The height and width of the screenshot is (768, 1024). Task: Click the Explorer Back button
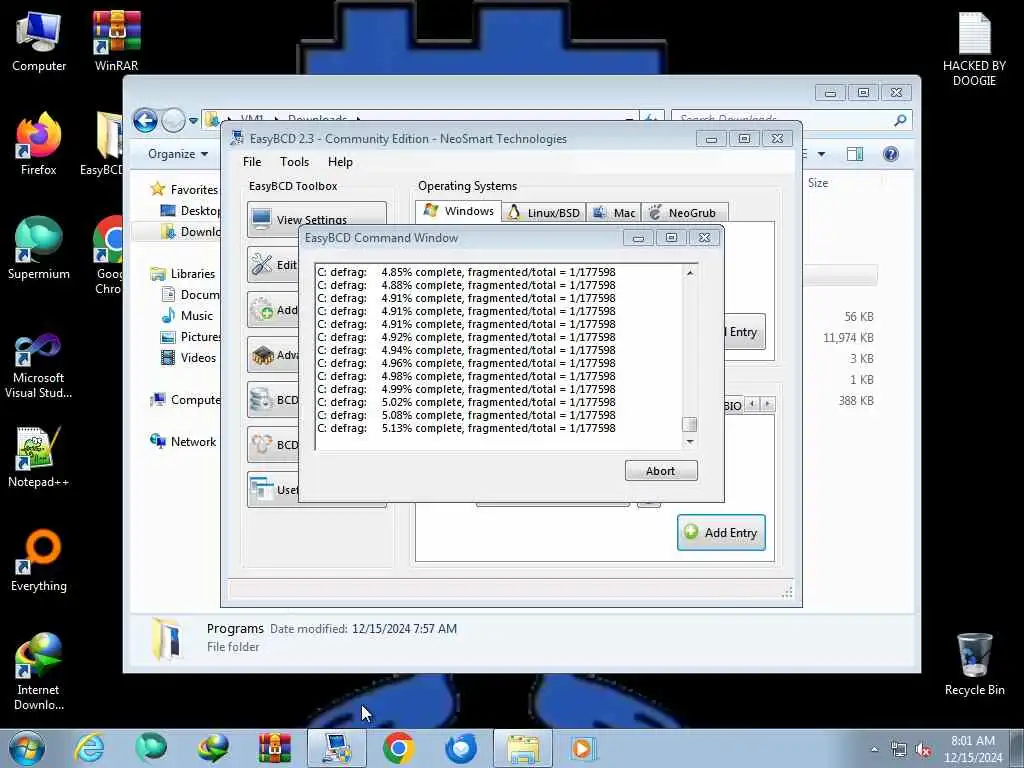(x=145, y=120)
